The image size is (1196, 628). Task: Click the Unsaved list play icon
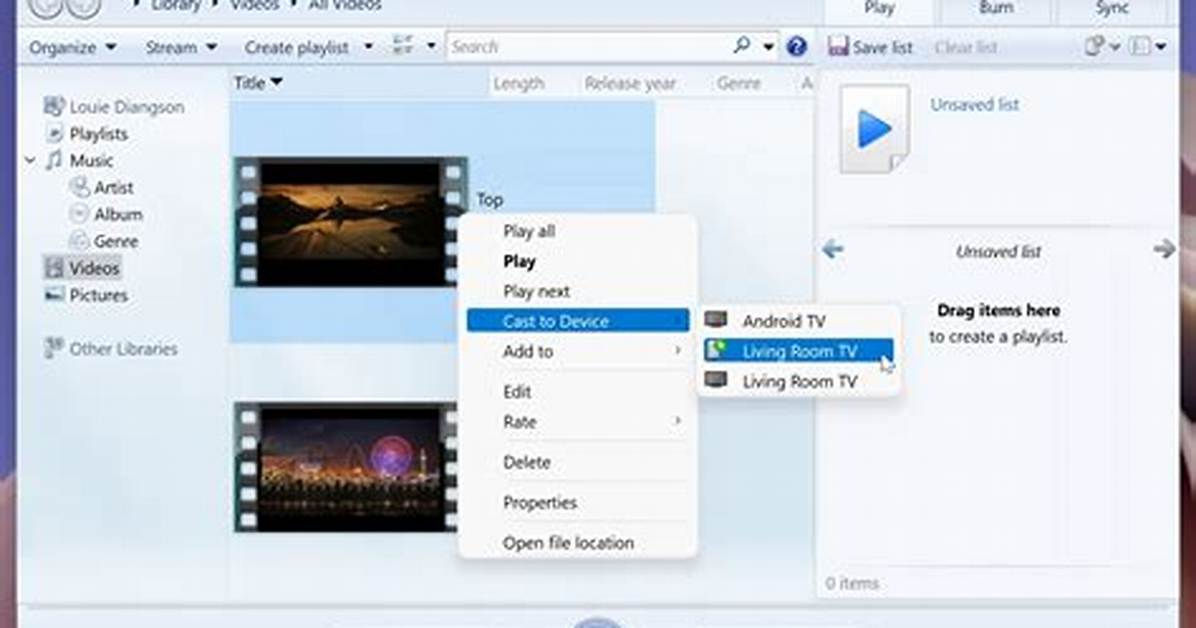click(874, 129)
